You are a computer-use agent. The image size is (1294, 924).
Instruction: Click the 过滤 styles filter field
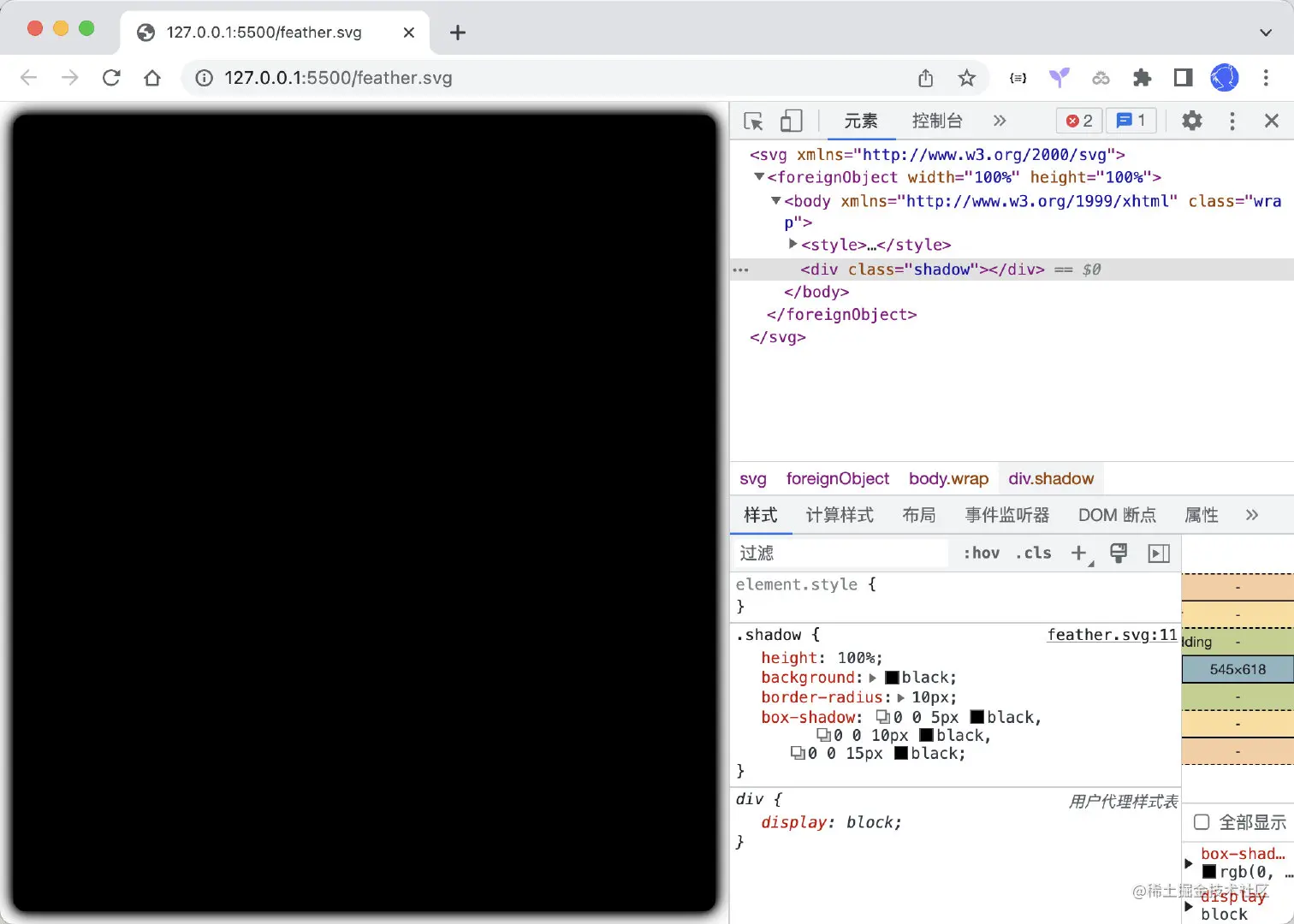coord(841,554)
